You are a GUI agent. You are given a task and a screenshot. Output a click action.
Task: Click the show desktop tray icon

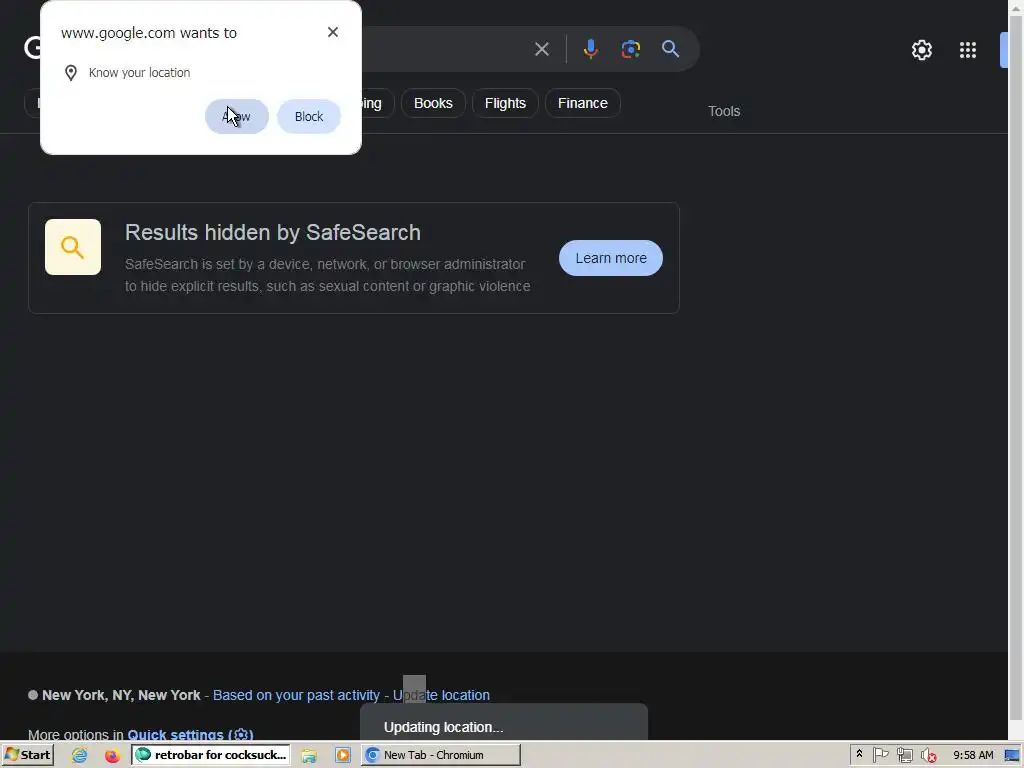(1012, 756)
